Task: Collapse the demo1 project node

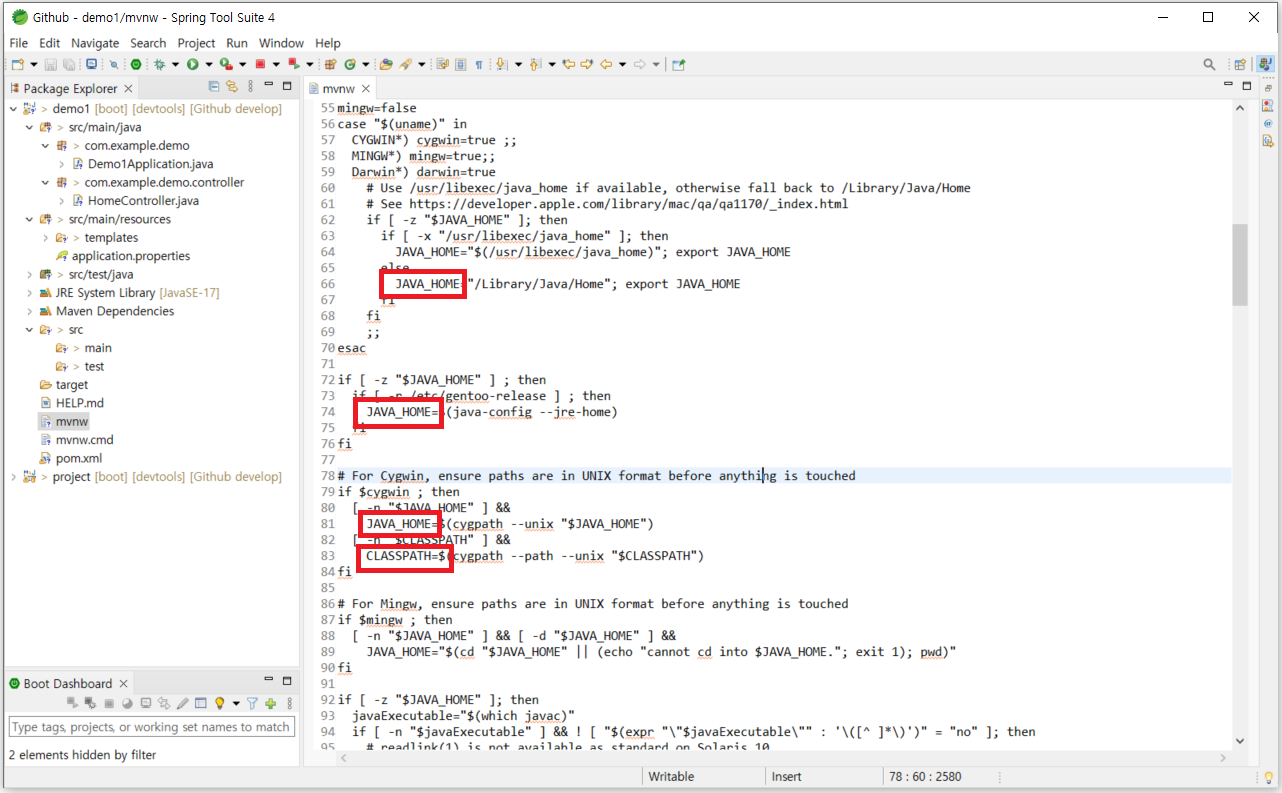Action: (13, 109)
